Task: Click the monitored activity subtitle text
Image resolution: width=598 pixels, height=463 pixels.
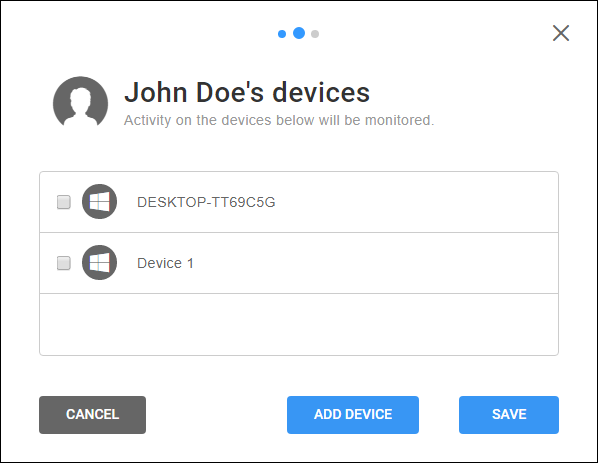Action: [279, 120]
